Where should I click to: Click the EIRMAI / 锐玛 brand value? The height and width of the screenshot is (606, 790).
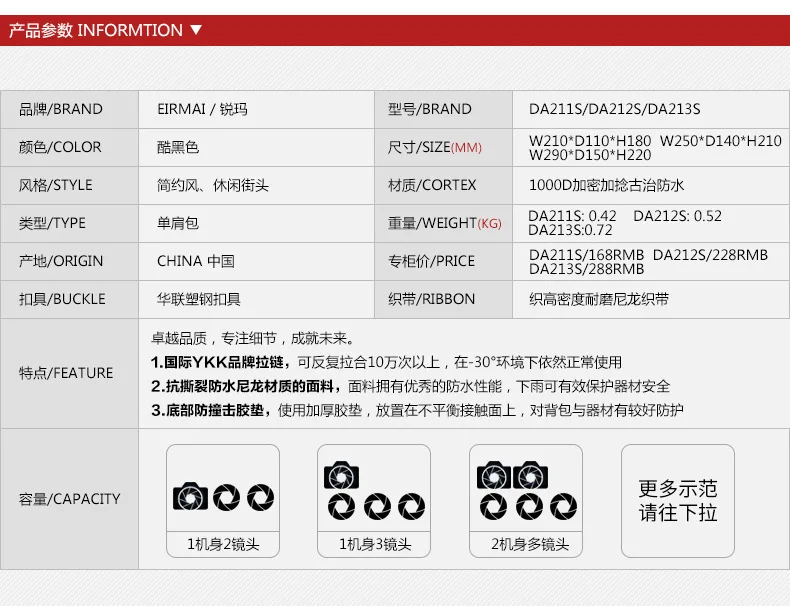202,109
